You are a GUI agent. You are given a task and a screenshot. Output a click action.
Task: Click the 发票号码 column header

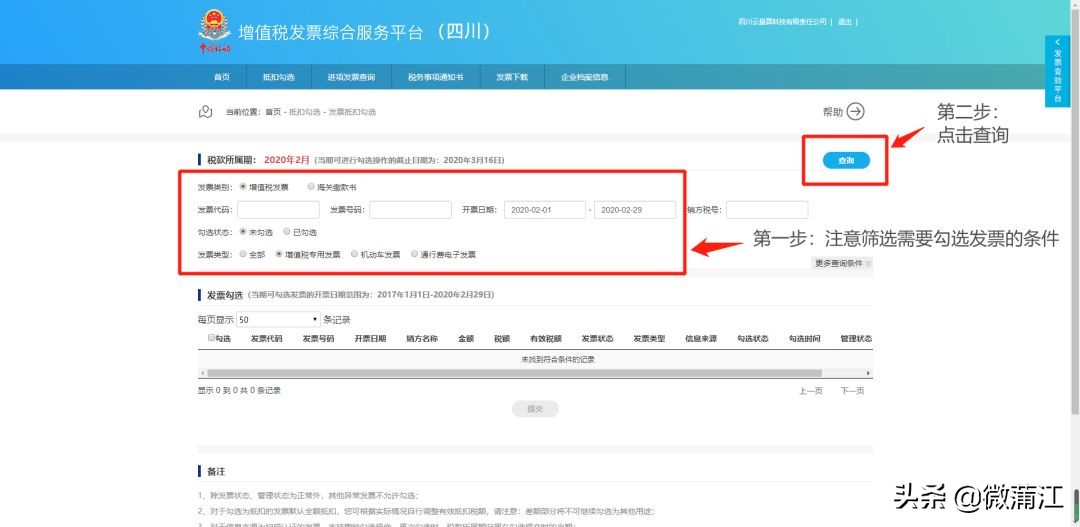(318, 339)
